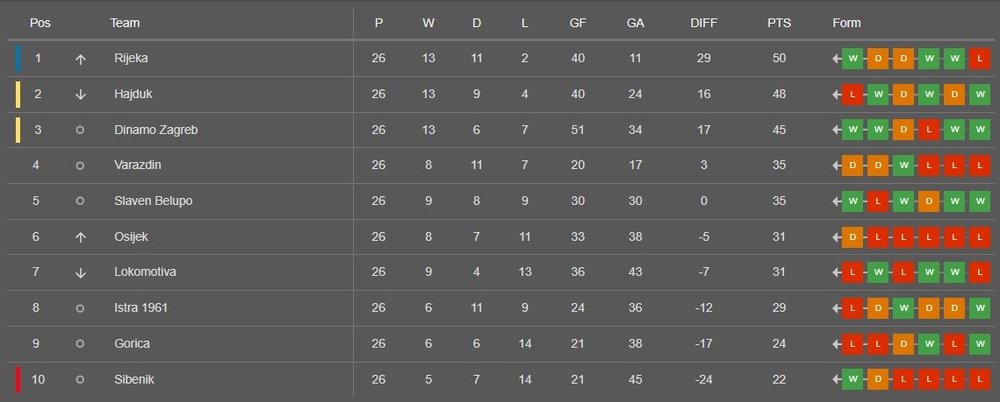
Task: Click Dinamo Zagreb's unchanged-position circle icon
Action: [80, 130]
